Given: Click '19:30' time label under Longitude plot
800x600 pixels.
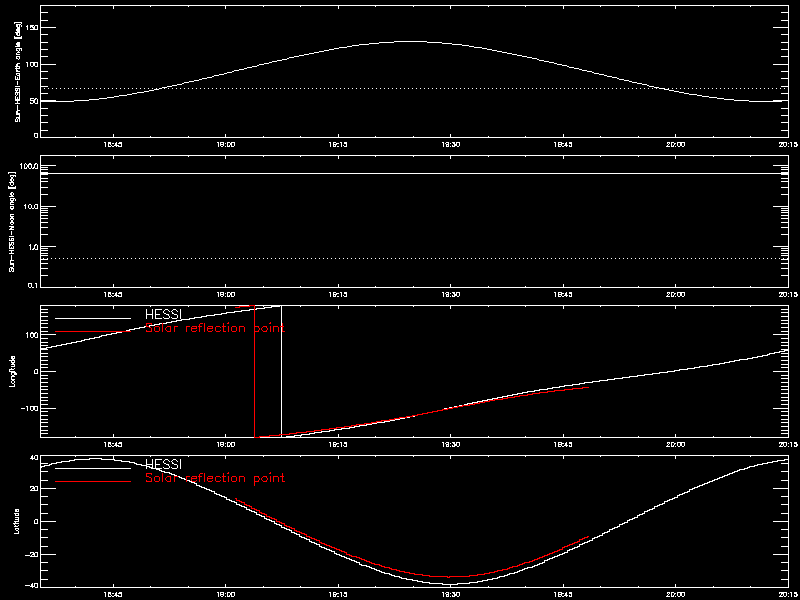Looking at the screenshot, I should point(450,445).
